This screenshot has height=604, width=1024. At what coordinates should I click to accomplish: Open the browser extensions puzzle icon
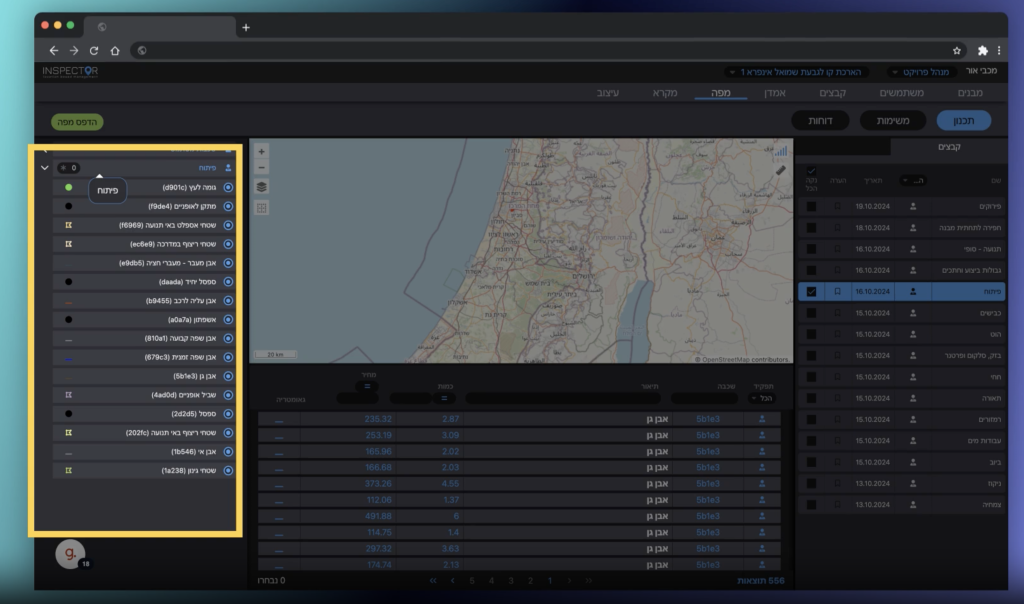[x=982, y=50]
